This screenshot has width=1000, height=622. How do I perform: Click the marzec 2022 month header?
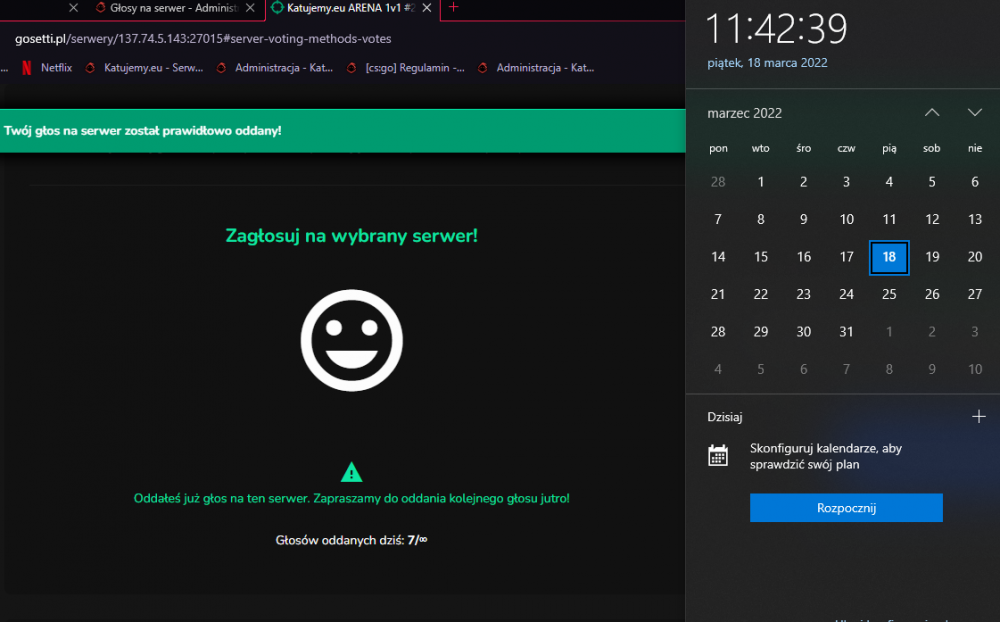pyautogui.click(x=744, y=114)
